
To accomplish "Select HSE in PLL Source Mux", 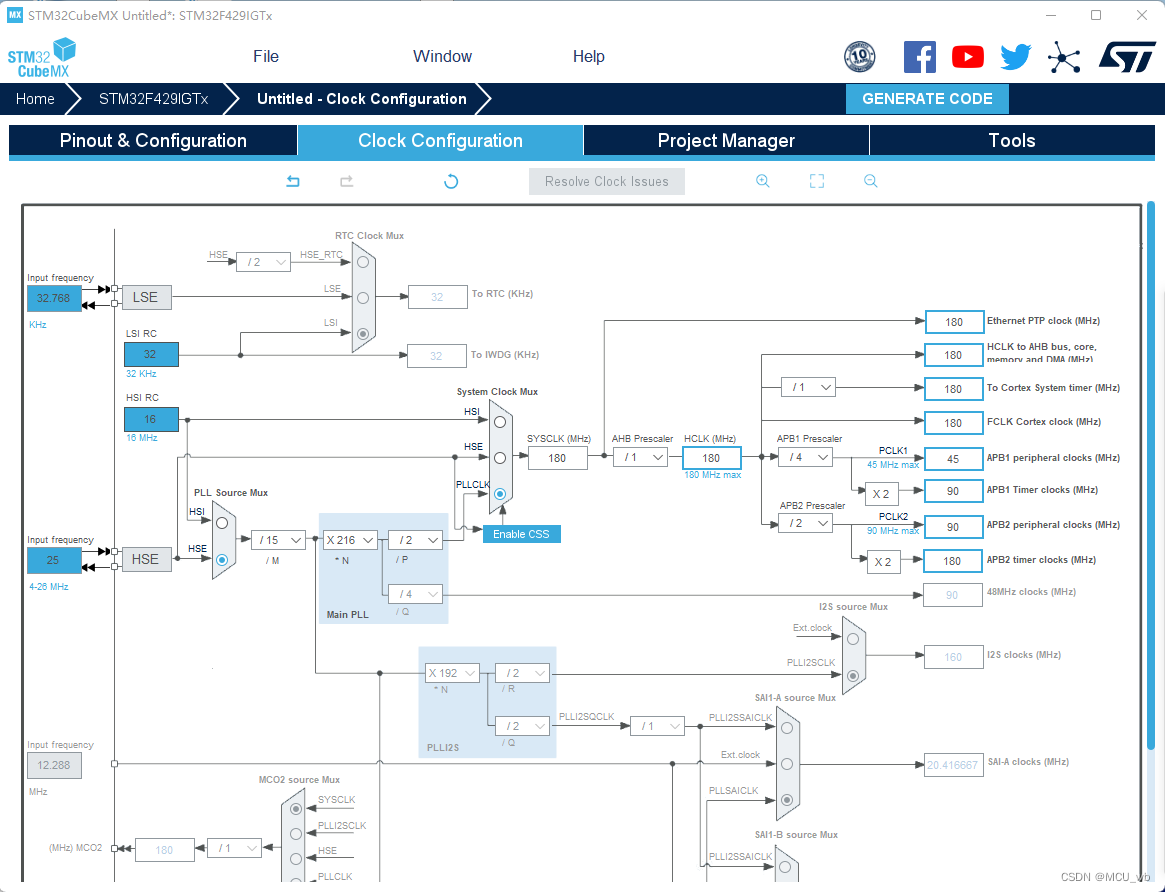I will [x=221, y=560].
